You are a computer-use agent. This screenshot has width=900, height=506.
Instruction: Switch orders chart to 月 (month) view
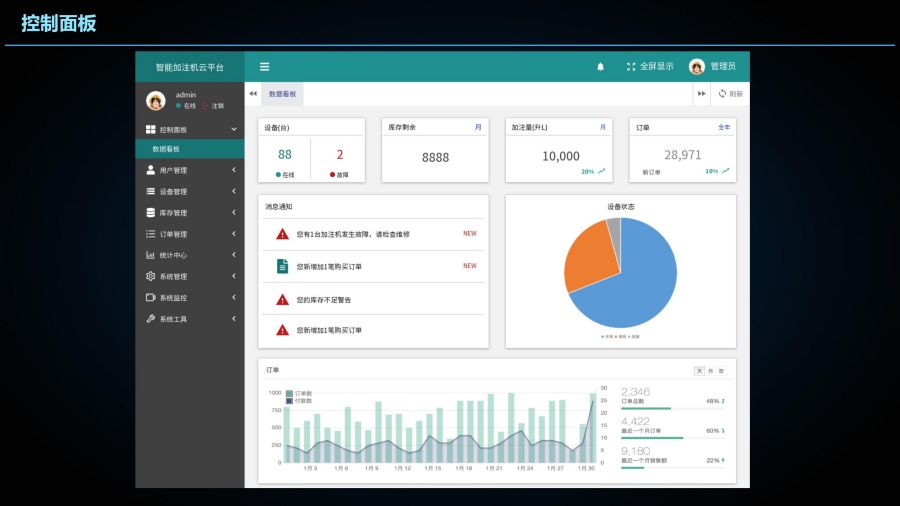(x=710, y=371)
